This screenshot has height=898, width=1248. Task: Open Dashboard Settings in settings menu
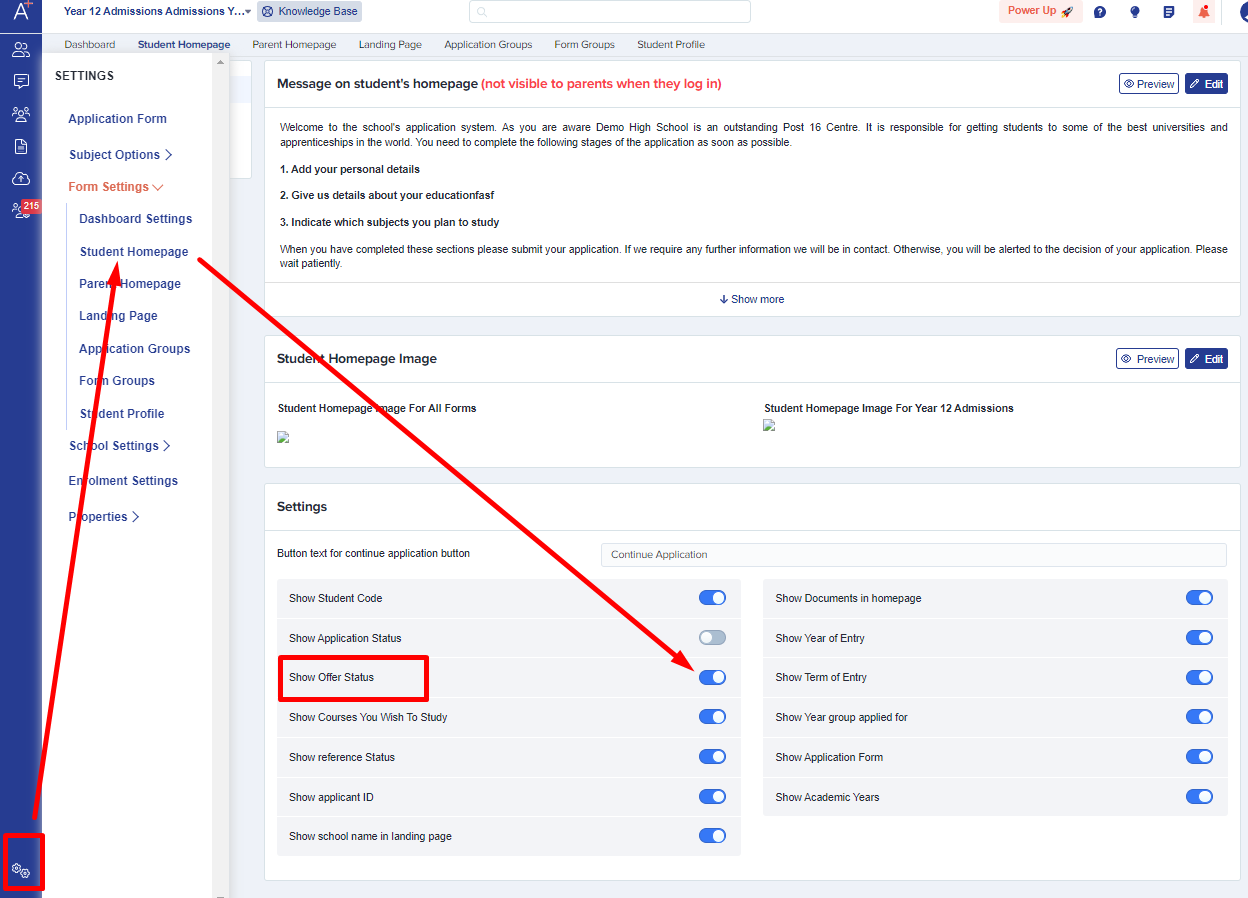tap(135, 219)
